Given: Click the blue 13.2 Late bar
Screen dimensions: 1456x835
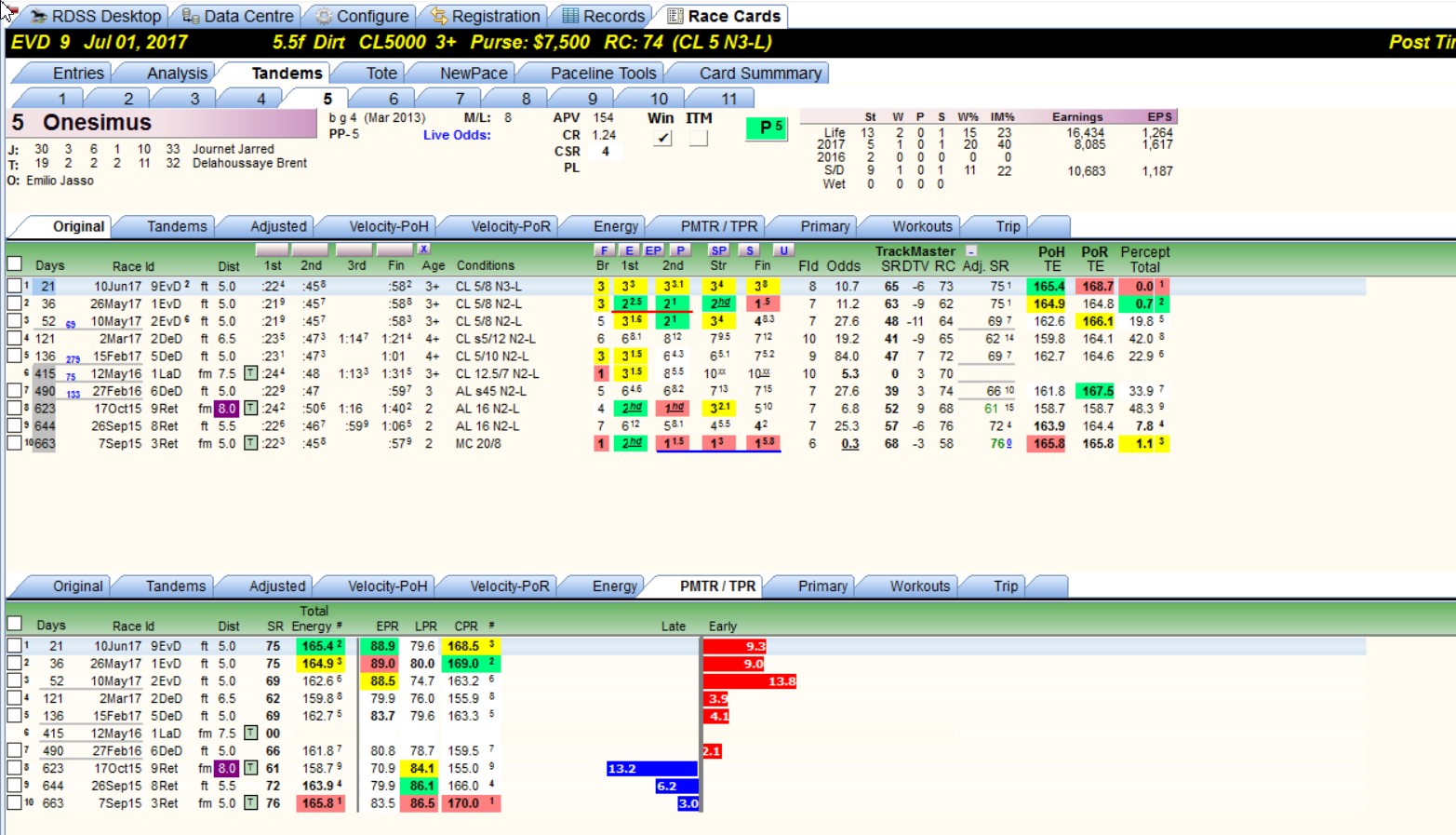Looking at the screenshot, I should click(652, 769).
